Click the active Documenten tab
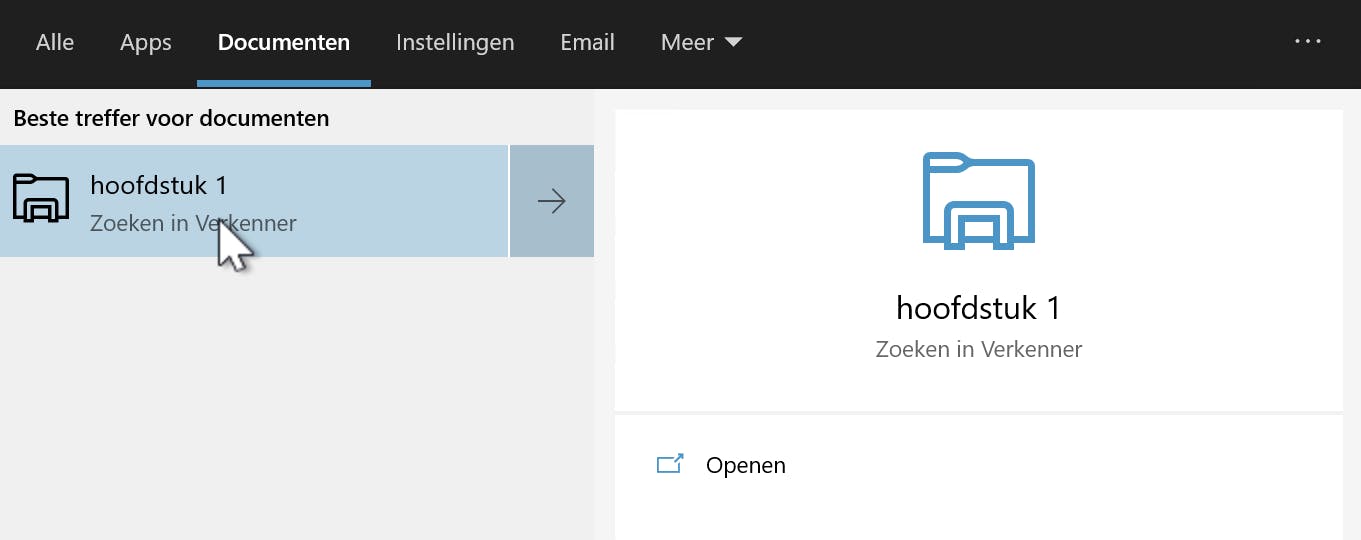Screen dimensions: 1361x540 pos(284,43)
